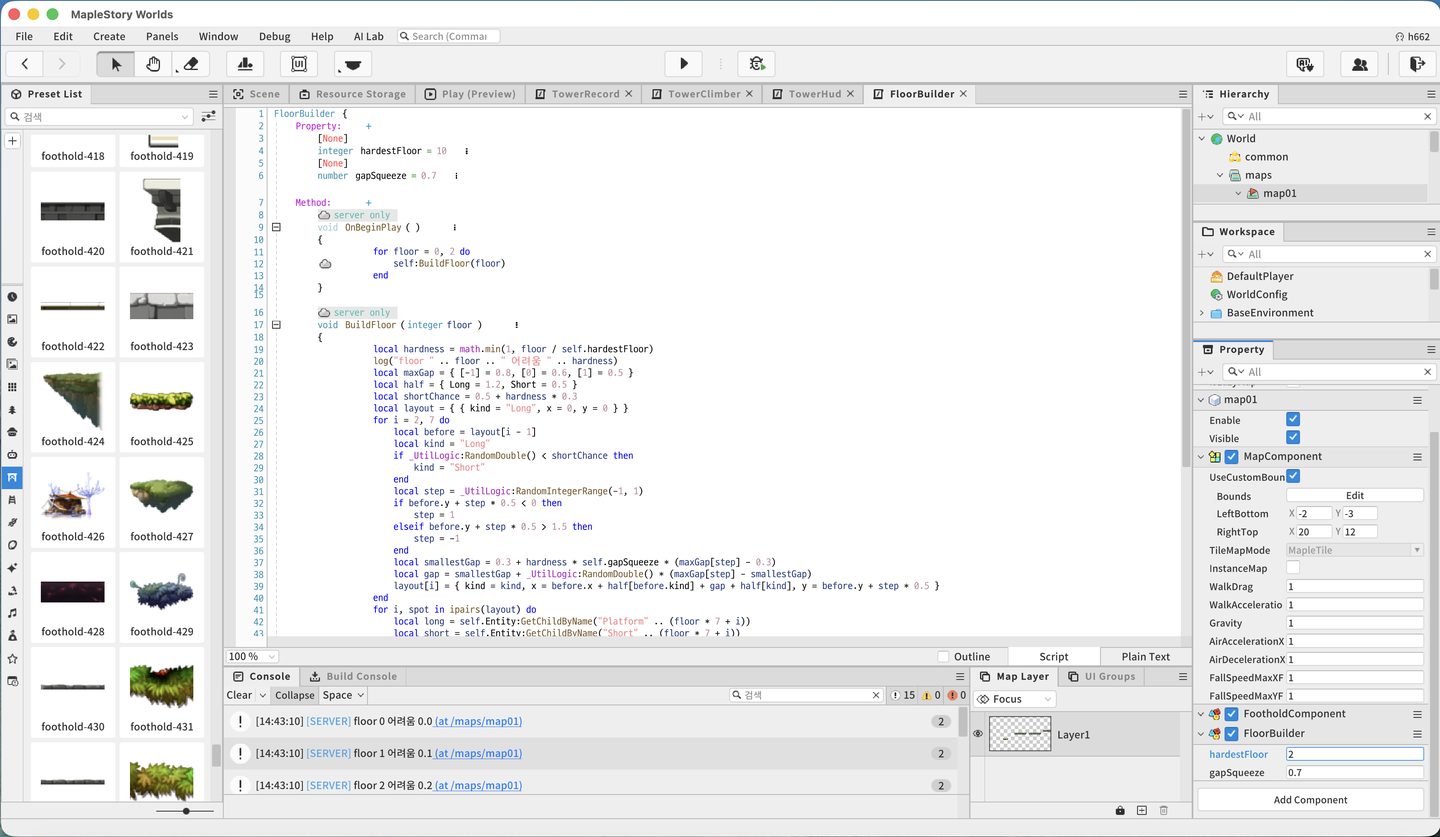Collapse the MapComponent section
The width and height of the screenshot is (1440, 837).
point(1202,457)
